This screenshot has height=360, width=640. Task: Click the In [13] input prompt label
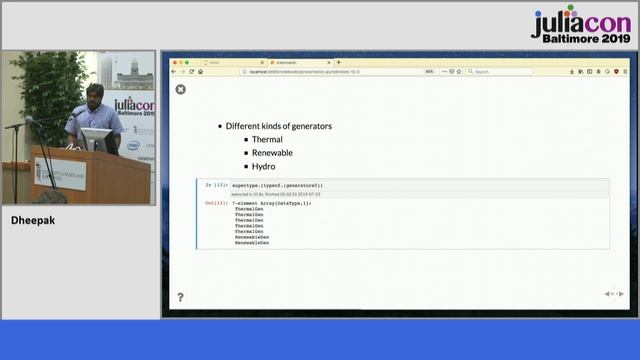click(x=216, y=185)
